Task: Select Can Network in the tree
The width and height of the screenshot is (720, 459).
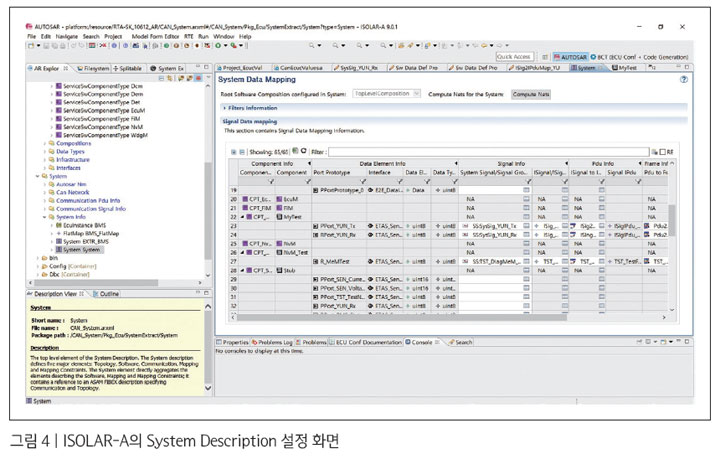Action: [73, 193]
